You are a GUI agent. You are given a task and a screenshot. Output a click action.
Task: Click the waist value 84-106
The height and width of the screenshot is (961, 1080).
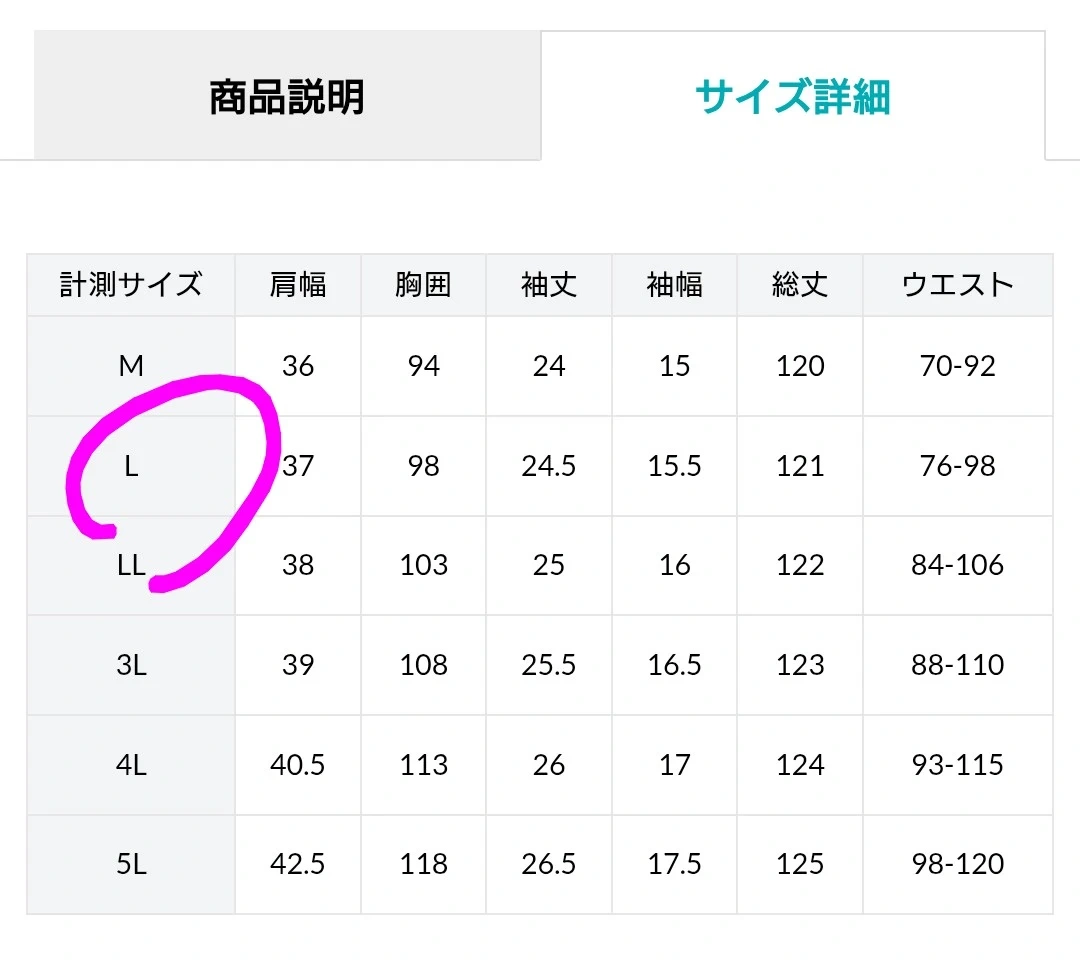click(x=957, y=566)
